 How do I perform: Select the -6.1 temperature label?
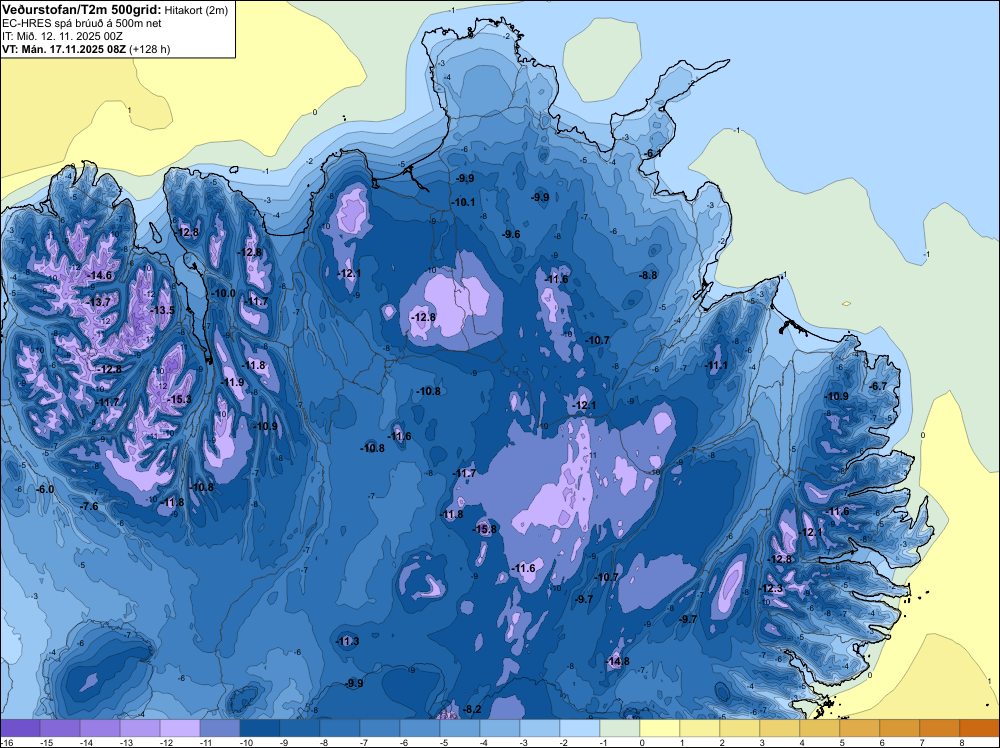pyautogui.click(x=652, y=154)
